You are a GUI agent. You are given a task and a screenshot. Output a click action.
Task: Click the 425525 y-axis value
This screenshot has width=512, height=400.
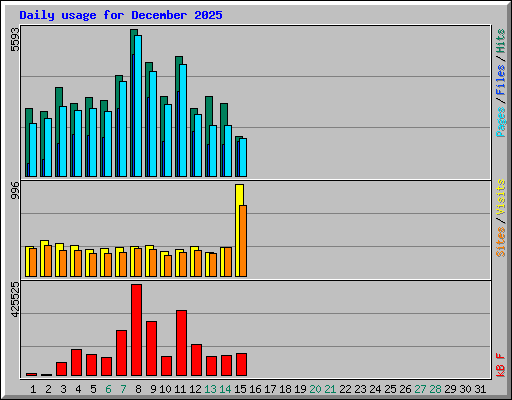tap(15, 299)
